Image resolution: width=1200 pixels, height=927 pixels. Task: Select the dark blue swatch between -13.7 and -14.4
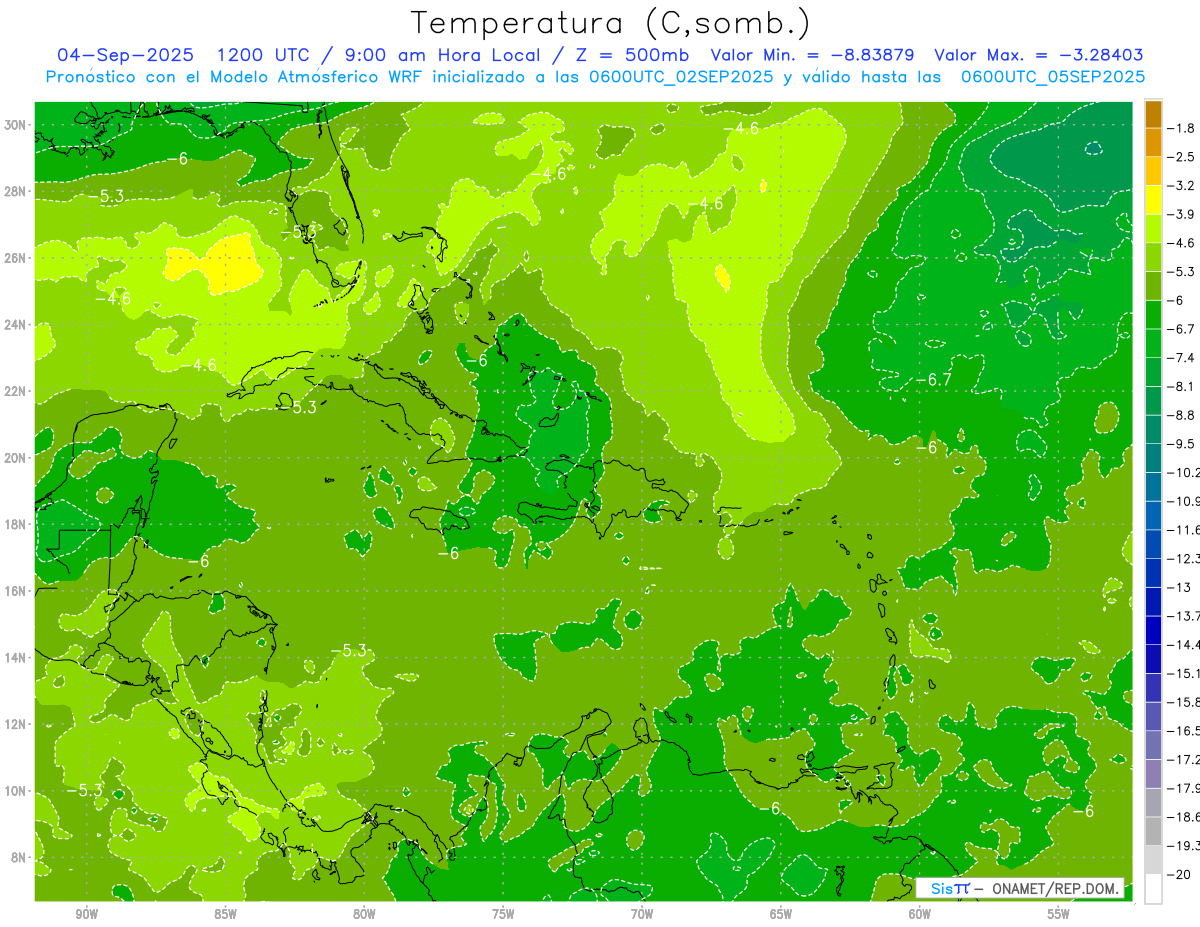[1153, 630]
